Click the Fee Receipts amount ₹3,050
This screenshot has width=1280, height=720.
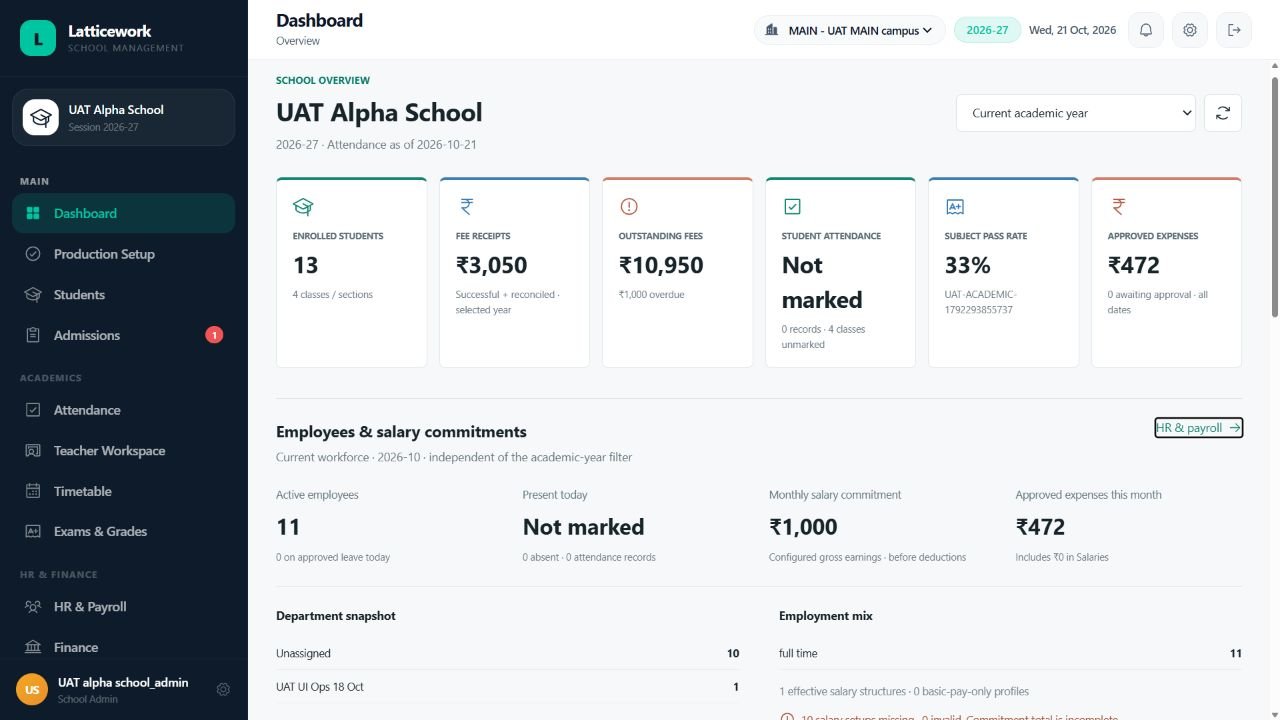[491, 265]
